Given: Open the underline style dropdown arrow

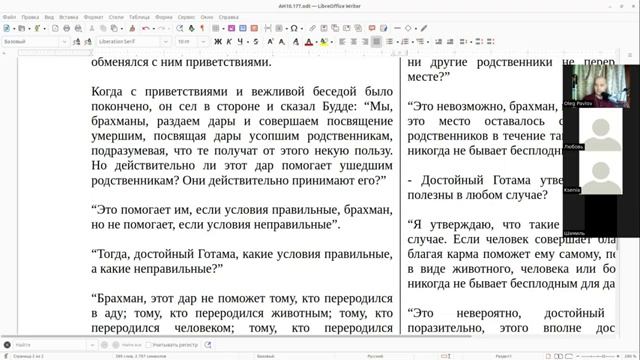Looking at the screenshot, I should point(247,42).
